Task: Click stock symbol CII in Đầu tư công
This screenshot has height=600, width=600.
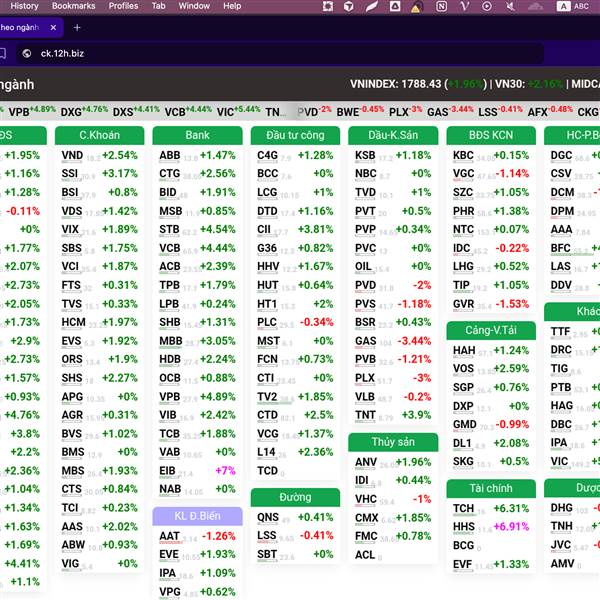Action: pyautogui.click(x=264, y=230)
